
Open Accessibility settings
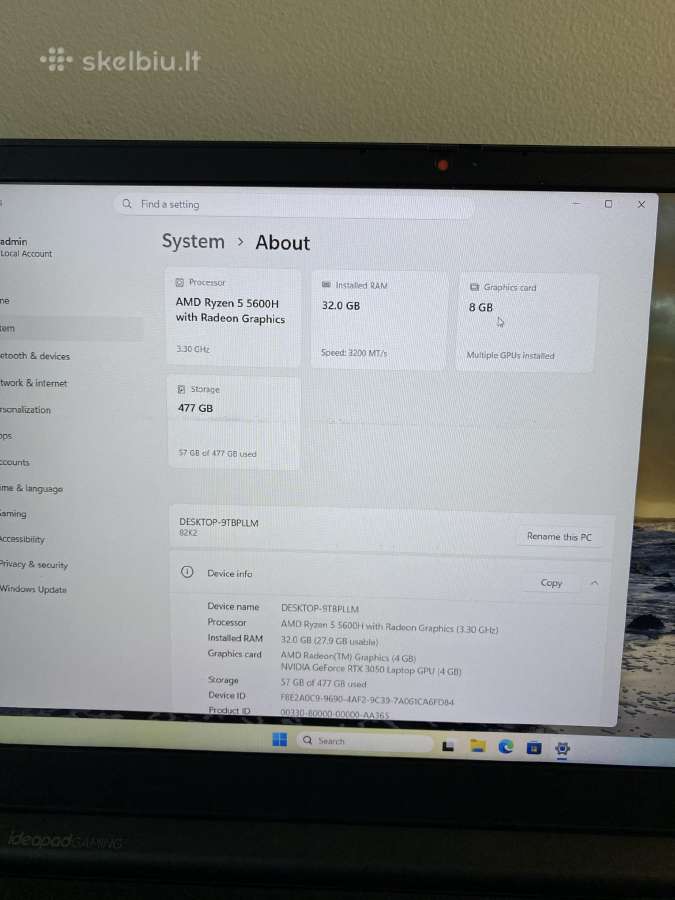(23, 539)
